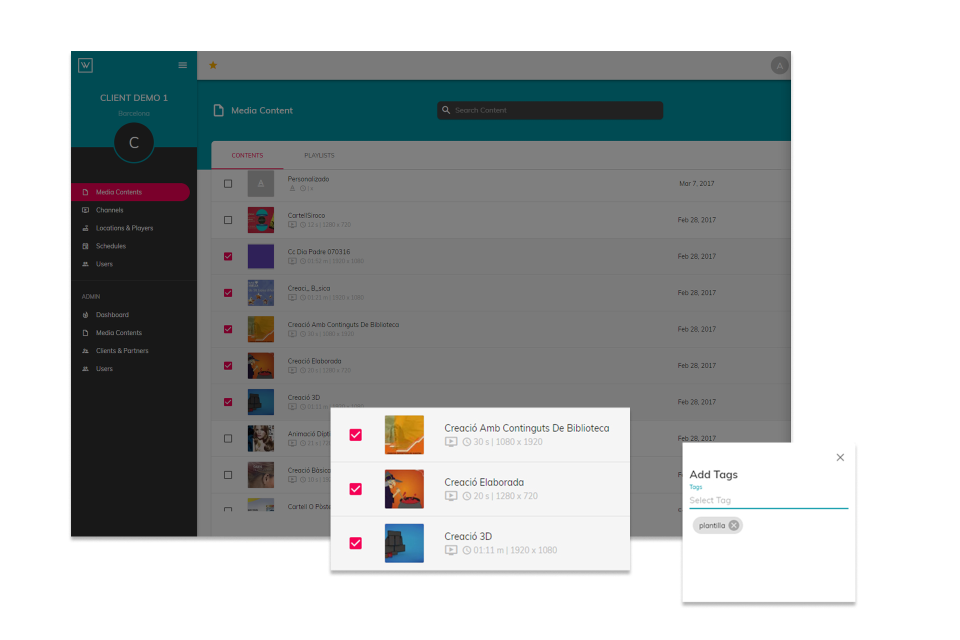Open Media Contents in main sidebar

coord(130,192)
